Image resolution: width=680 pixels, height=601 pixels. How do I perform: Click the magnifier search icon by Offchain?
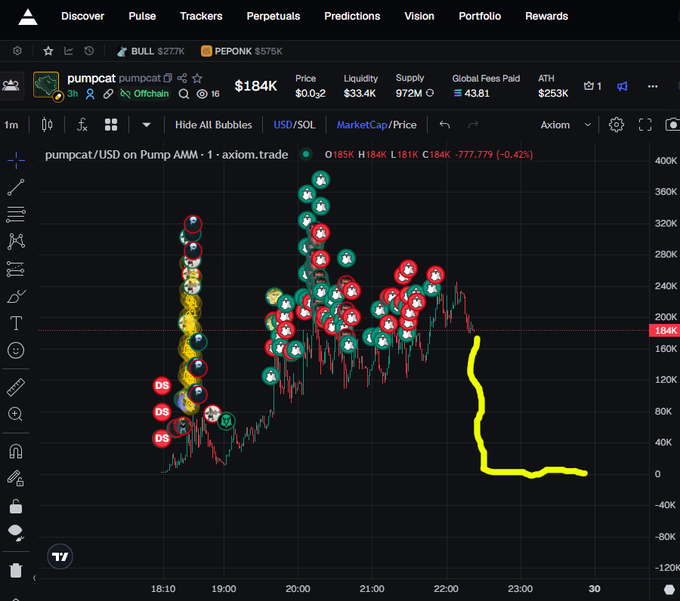click(x=184, y=94)
